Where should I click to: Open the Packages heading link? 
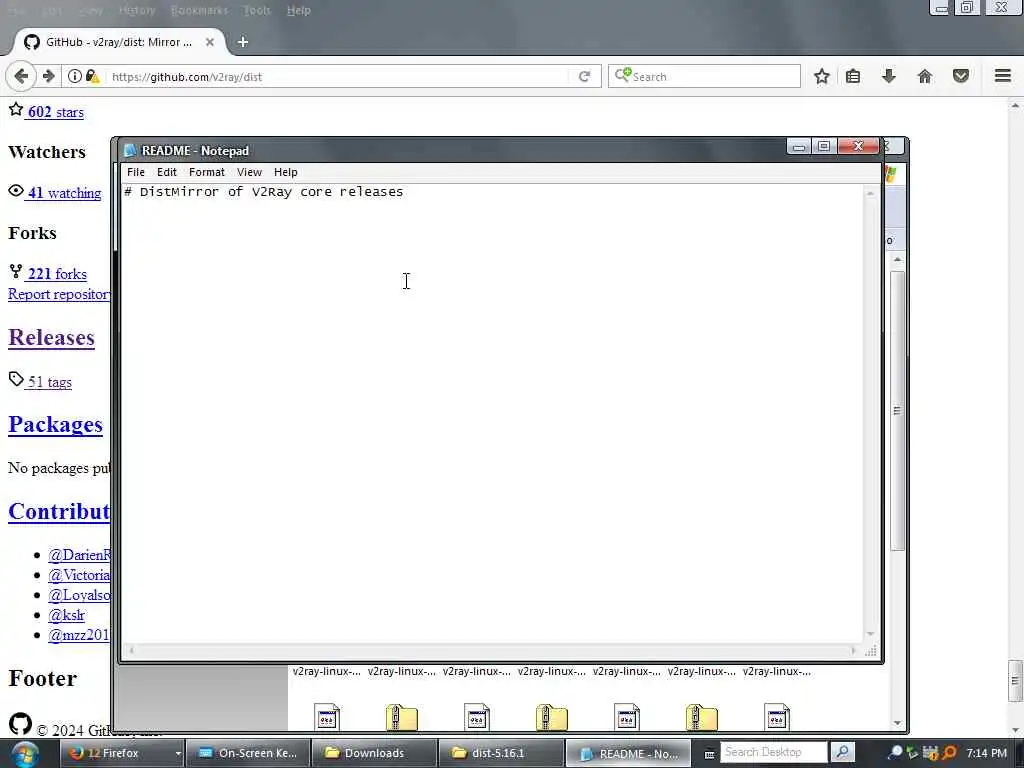pyautogui.click(x=56, y=424)
